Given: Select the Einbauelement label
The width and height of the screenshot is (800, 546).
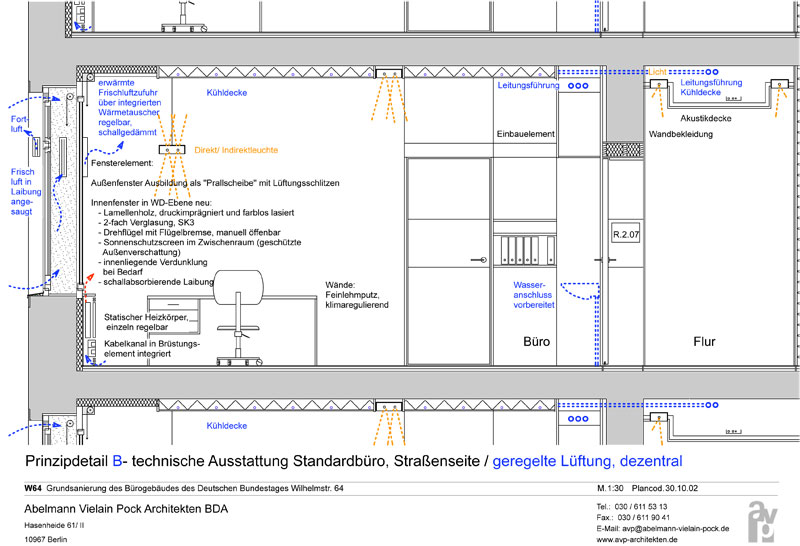Looking at the screenshot, I should coord(525,134).
